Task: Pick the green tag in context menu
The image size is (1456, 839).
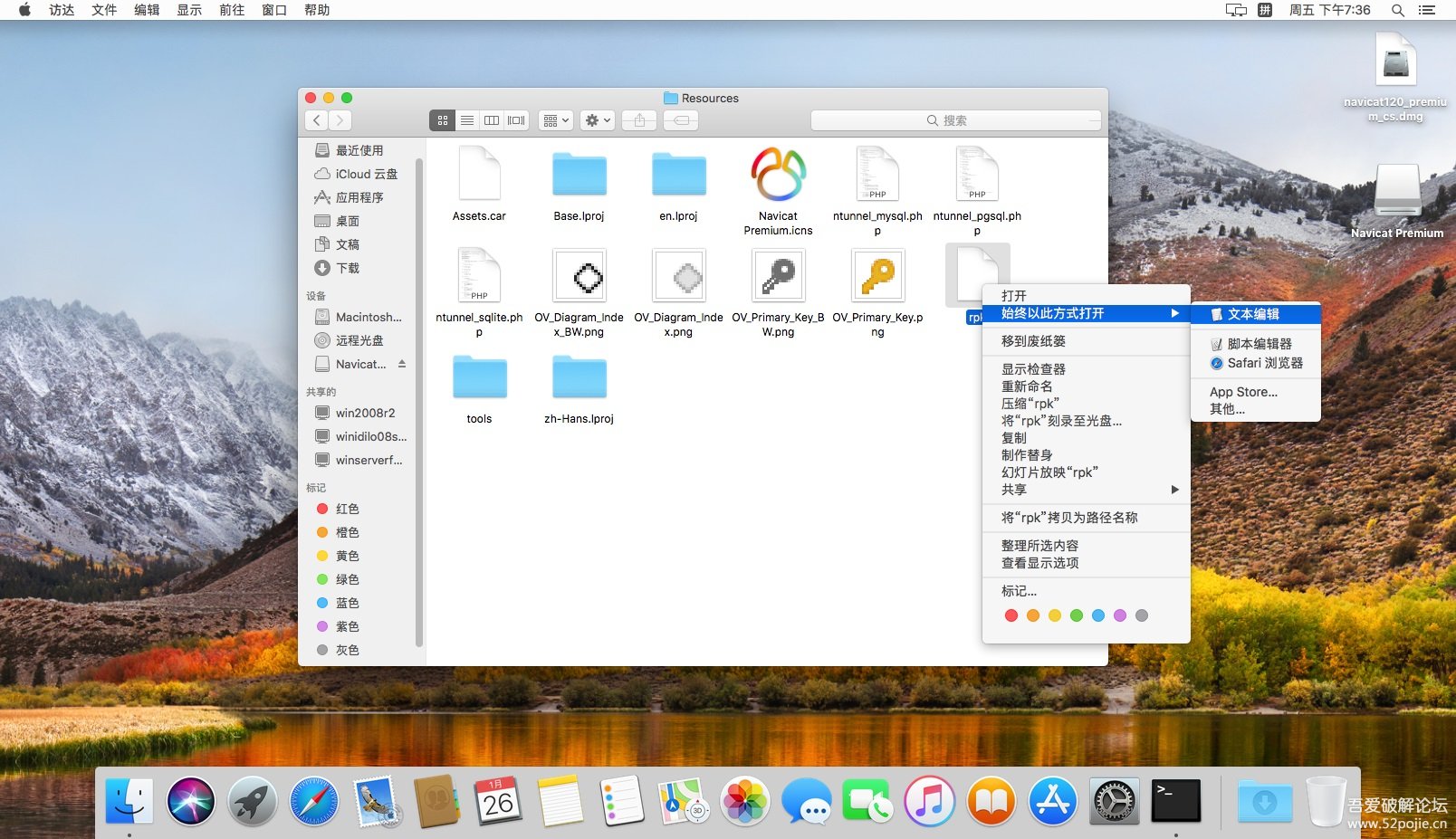Action: tap(1077, 615)
